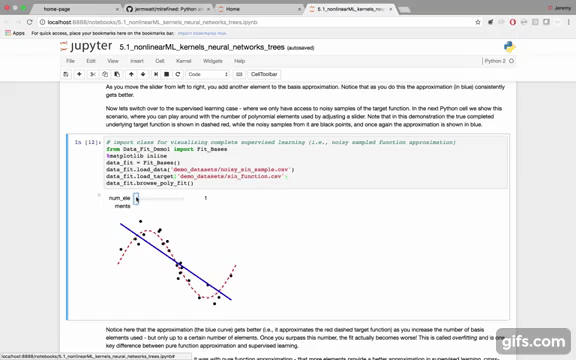Image resolution: width=576 pixels, height=360 pixels.
Task: Click the data_fit.browse_poly_fit() code line
Action: coord(150,183)
